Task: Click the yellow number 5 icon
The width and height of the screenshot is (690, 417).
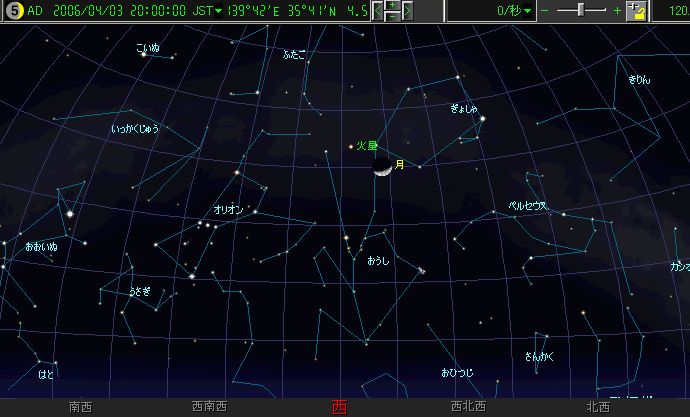Action: (14, 11)
